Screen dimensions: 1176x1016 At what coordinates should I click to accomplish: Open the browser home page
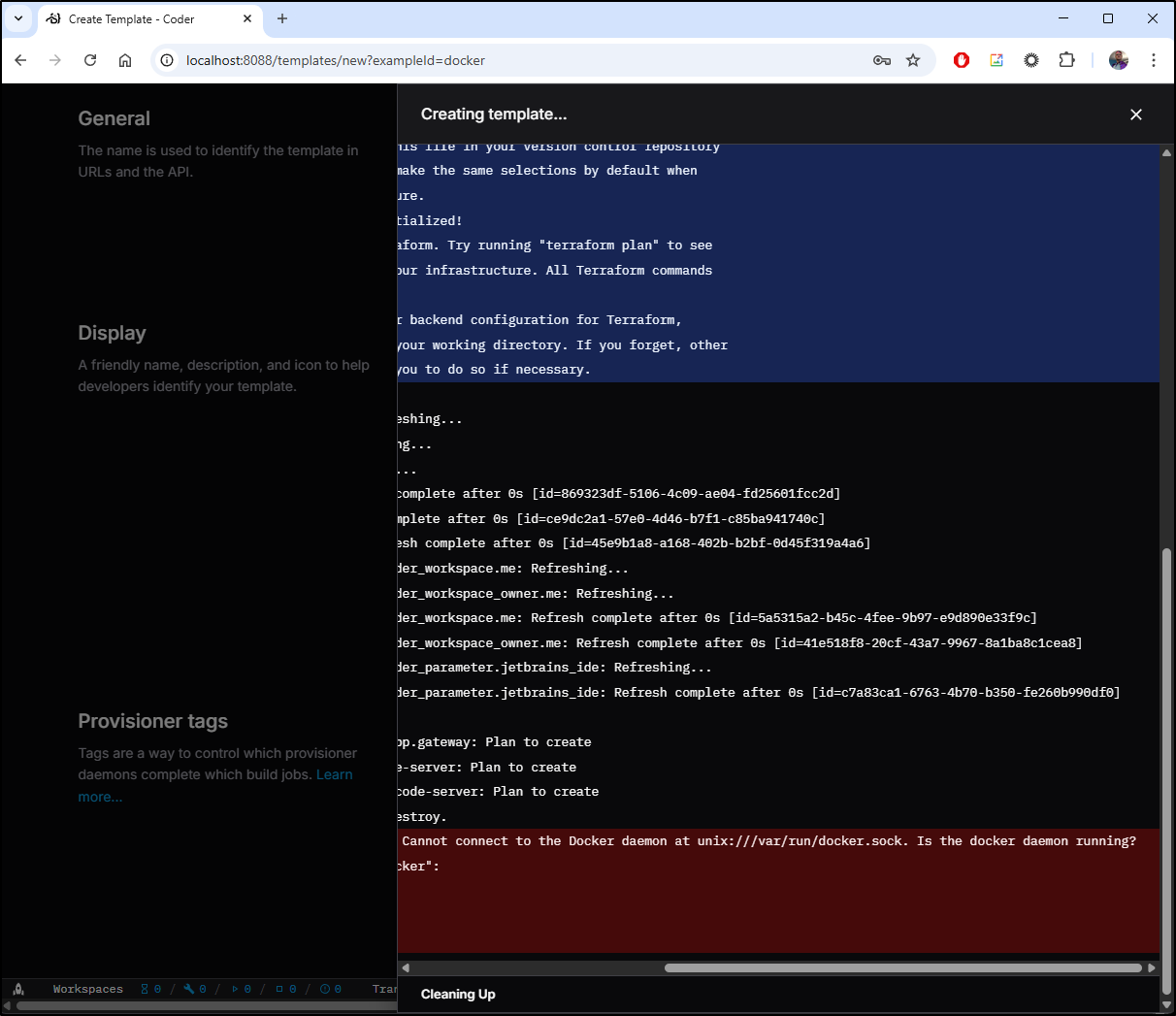125,60
